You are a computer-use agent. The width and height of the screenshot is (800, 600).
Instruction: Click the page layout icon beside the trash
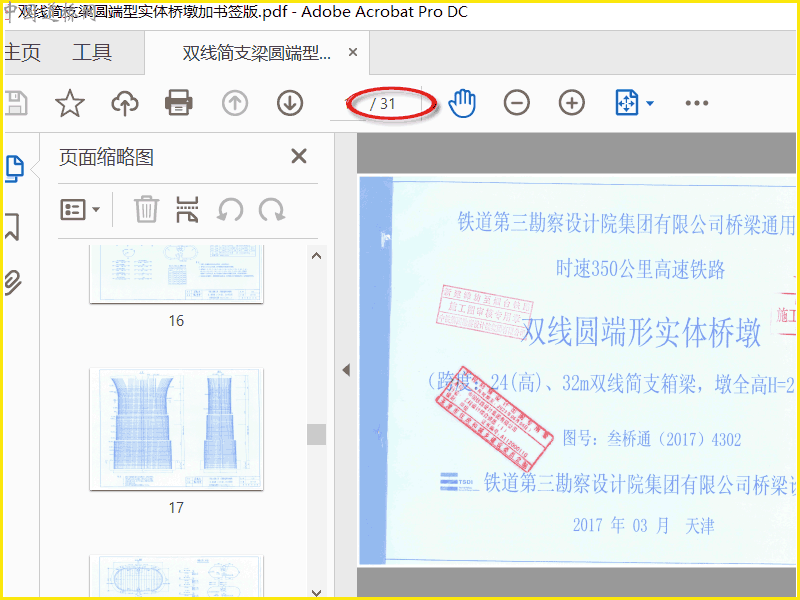[x=187, y=210]
